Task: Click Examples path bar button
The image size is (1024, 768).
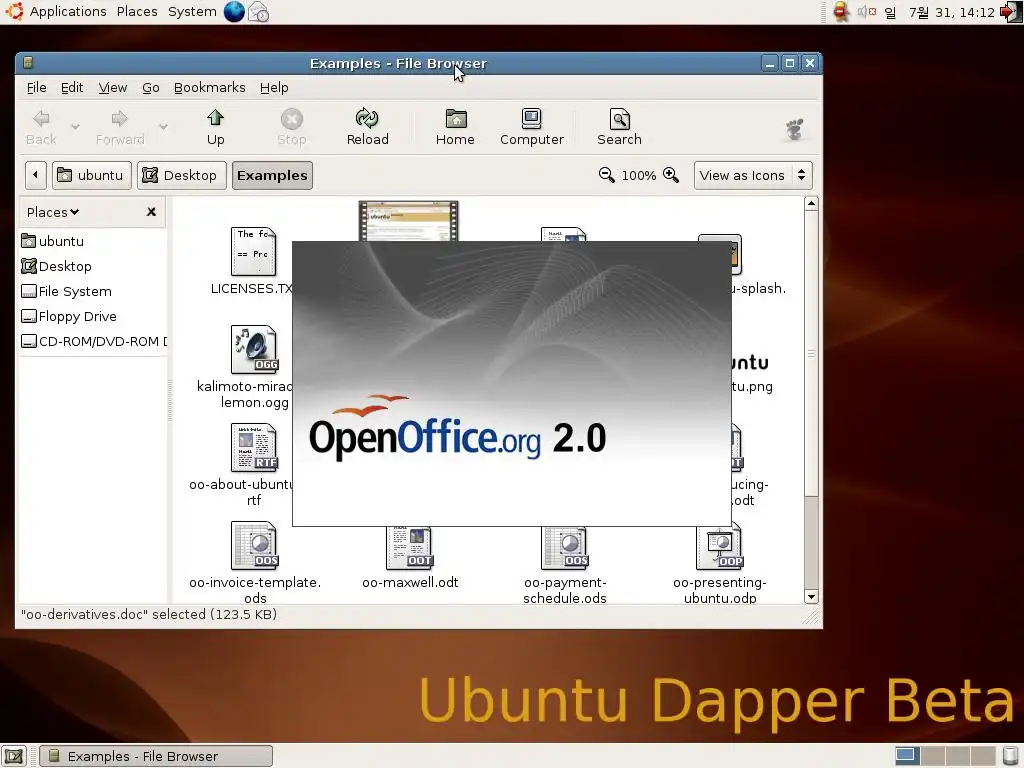Action: coord(272,175)
